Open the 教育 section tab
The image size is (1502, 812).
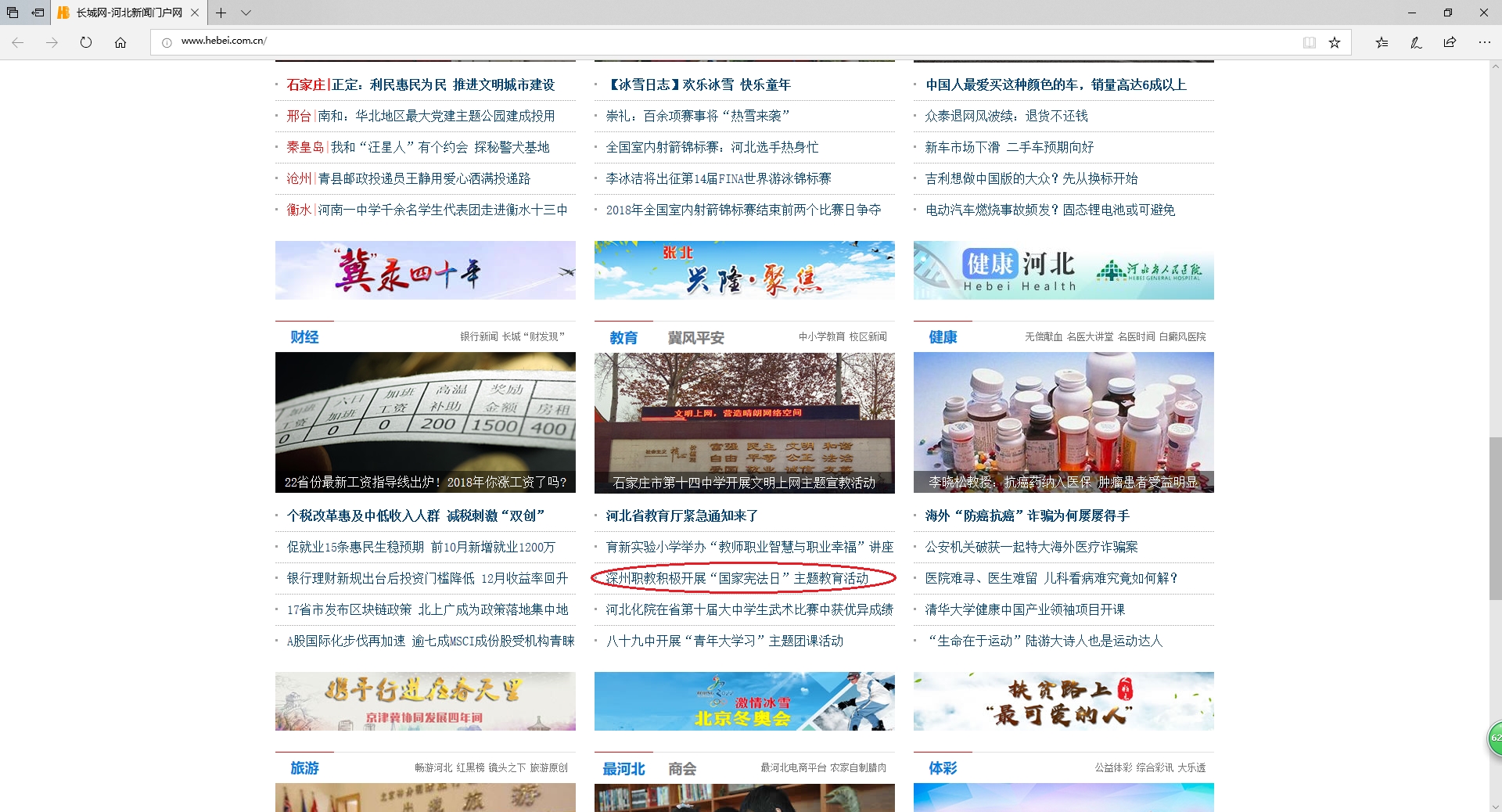[x=623, y=337]
